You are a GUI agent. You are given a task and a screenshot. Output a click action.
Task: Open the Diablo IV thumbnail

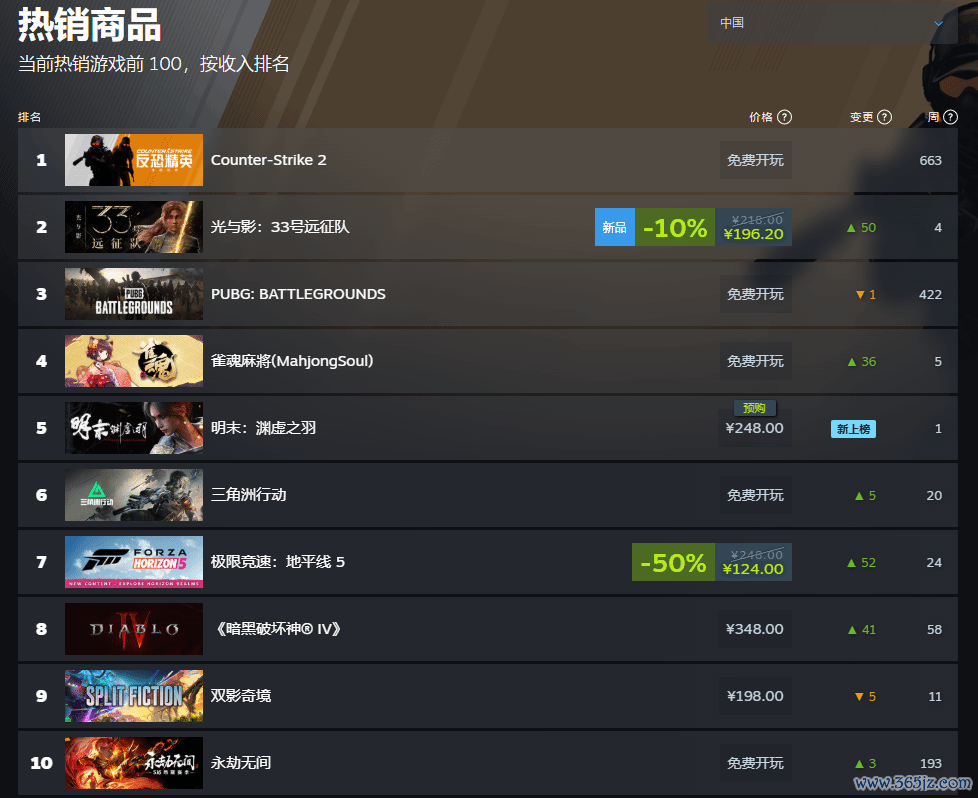coord(134,629)
